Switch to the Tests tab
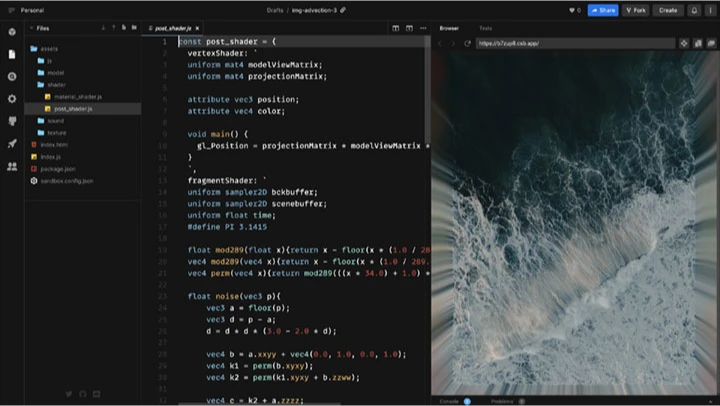The width and height of the screenshot is (720, 406). [485, 28]
